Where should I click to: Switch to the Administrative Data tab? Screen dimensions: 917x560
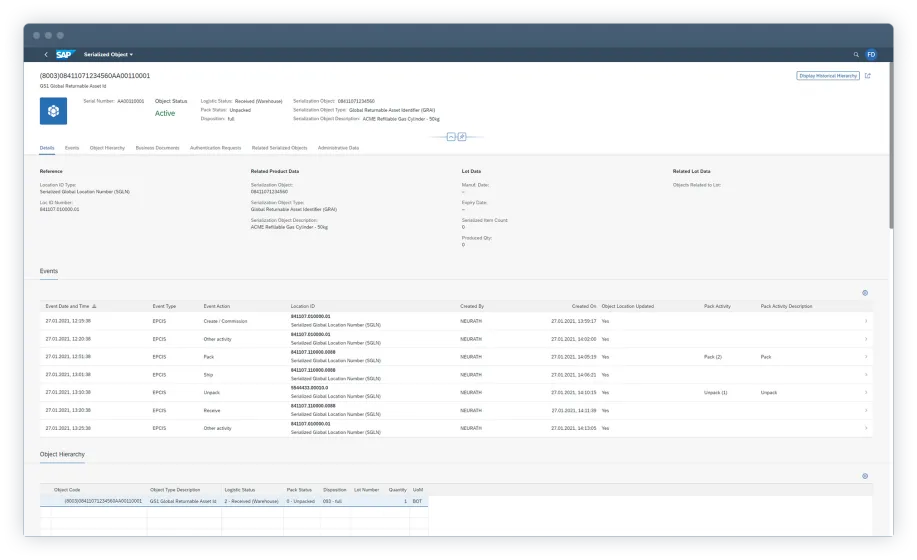coord(338,147)
